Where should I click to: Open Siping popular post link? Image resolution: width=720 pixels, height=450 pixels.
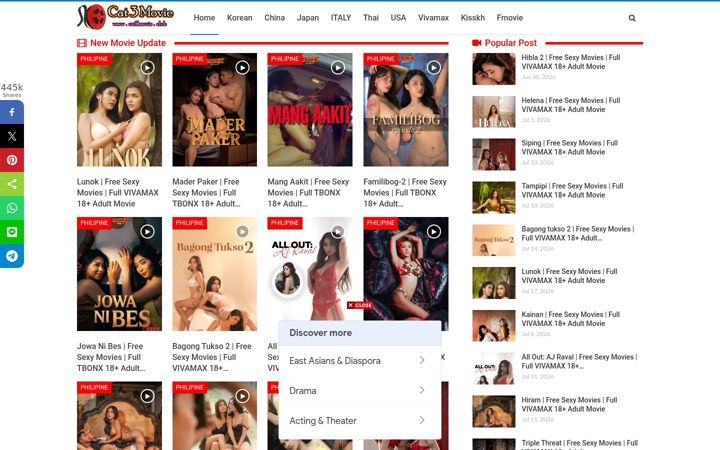(x=570, y=147)
